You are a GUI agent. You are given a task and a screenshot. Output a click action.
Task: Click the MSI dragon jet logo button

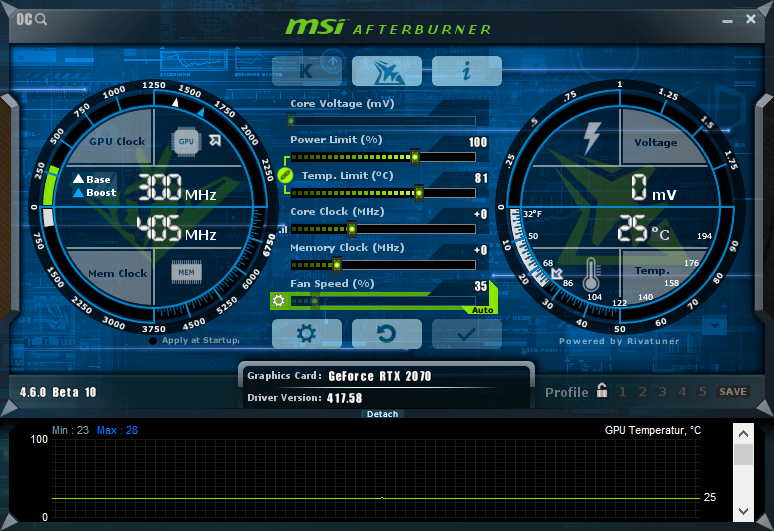click(x=387, y=71)
